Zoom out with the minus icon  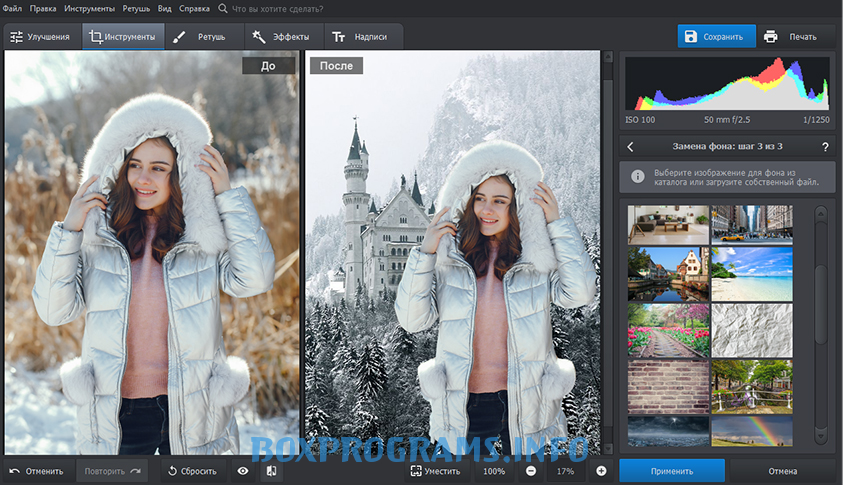tap(531, 471)
